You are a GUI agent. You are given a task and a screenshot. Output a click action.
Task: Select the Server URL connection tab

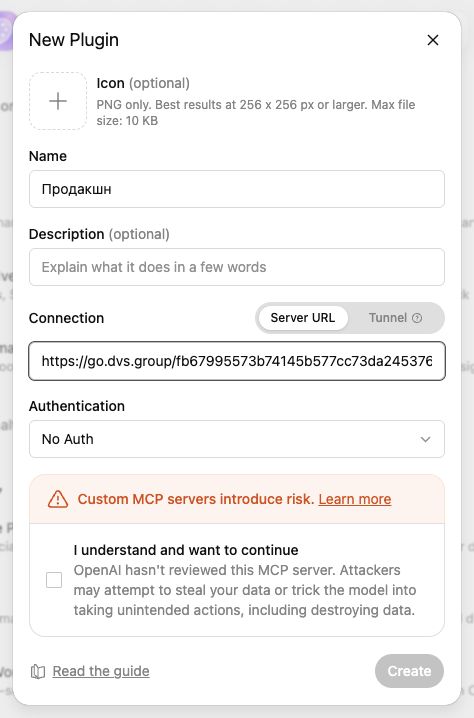point(303,318)
